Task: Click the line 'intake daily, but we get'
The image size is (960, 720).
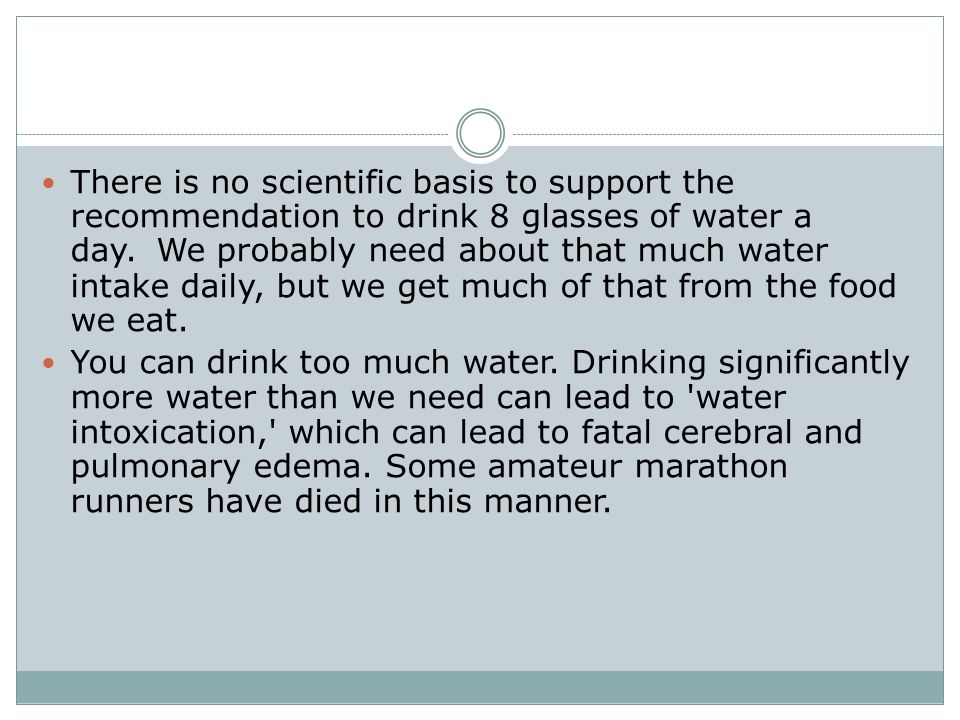Action: click(x=260, y=287)
